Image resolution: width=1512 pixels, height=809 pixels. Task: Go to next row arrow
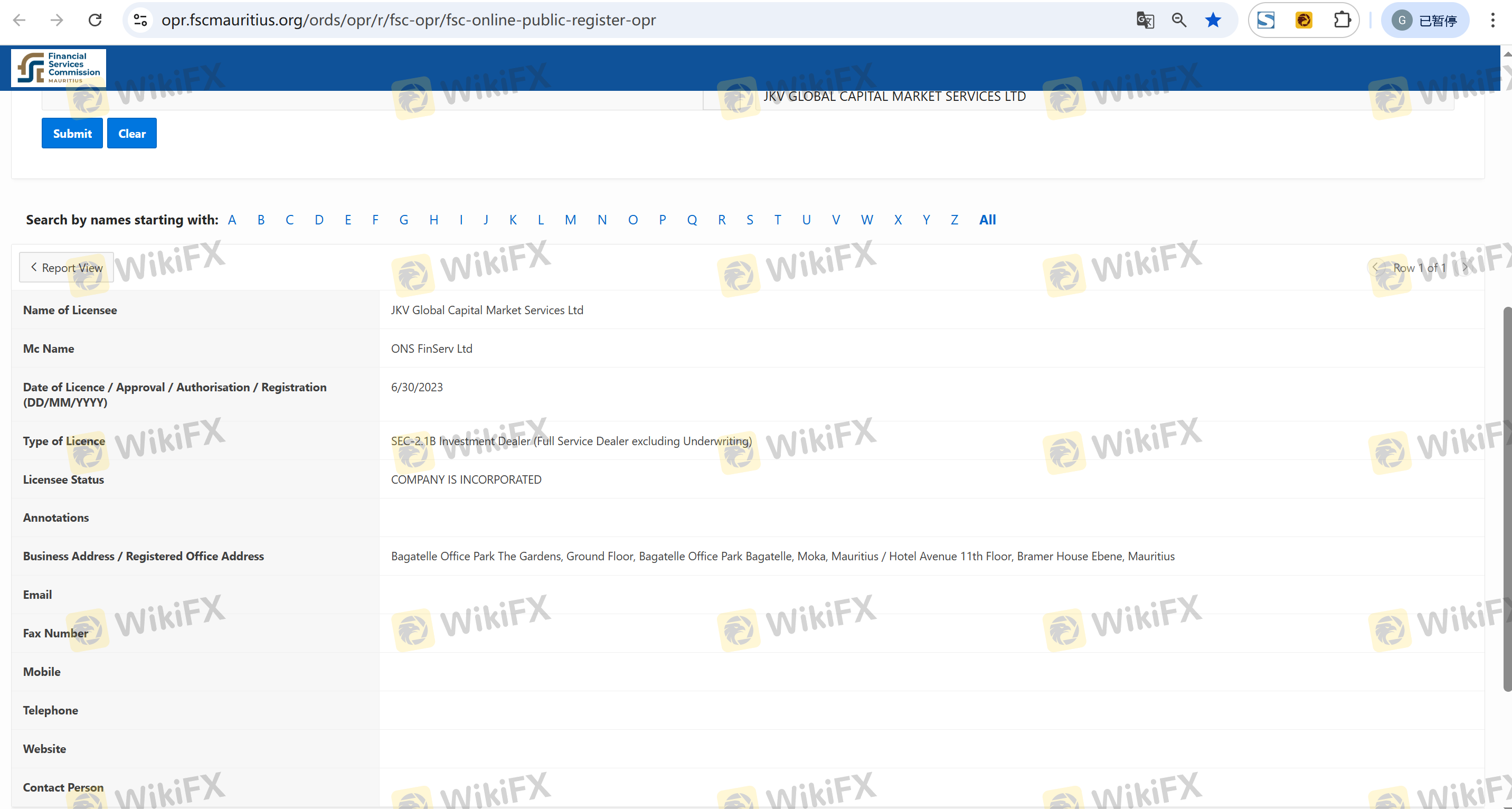[1466, 268]
